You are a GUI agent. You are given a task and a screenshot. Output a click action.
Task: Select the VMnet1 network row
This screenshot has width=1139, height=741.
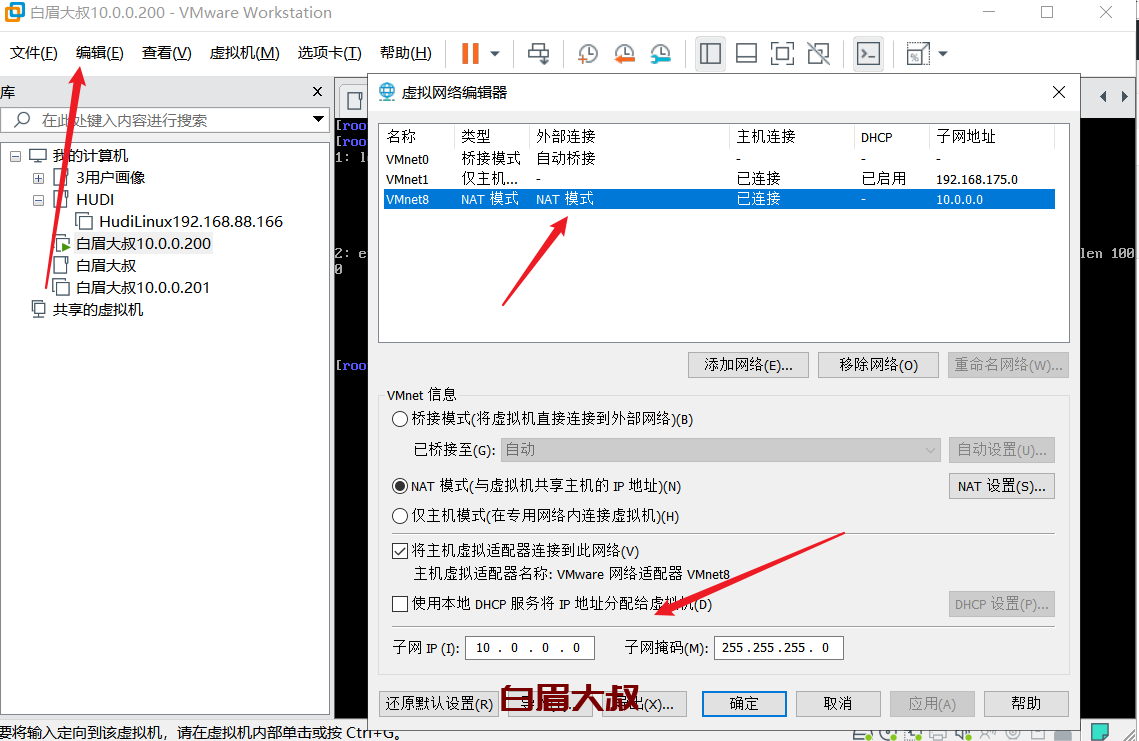pyautogui.click(x=719, y=179)
